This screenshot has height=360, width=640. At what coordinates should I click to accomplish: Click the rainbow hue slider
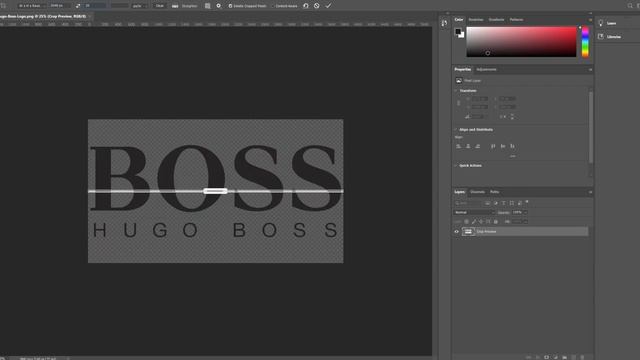585,42
